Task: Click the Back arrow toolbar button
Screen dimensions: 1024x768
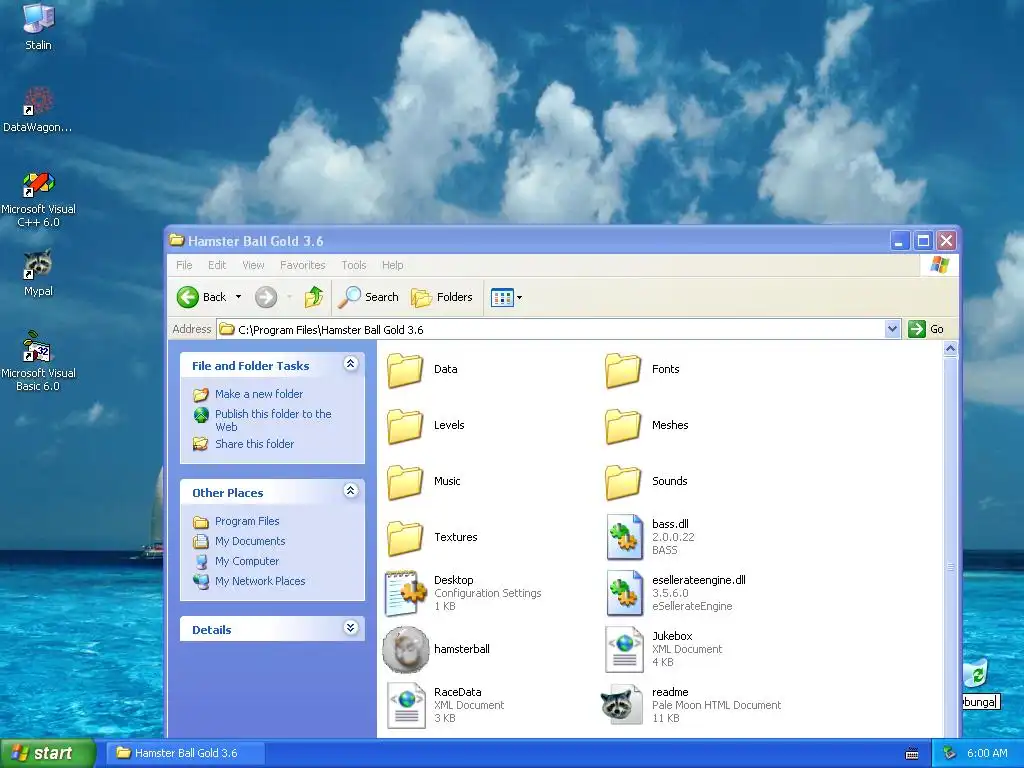Action: point(201,297)
